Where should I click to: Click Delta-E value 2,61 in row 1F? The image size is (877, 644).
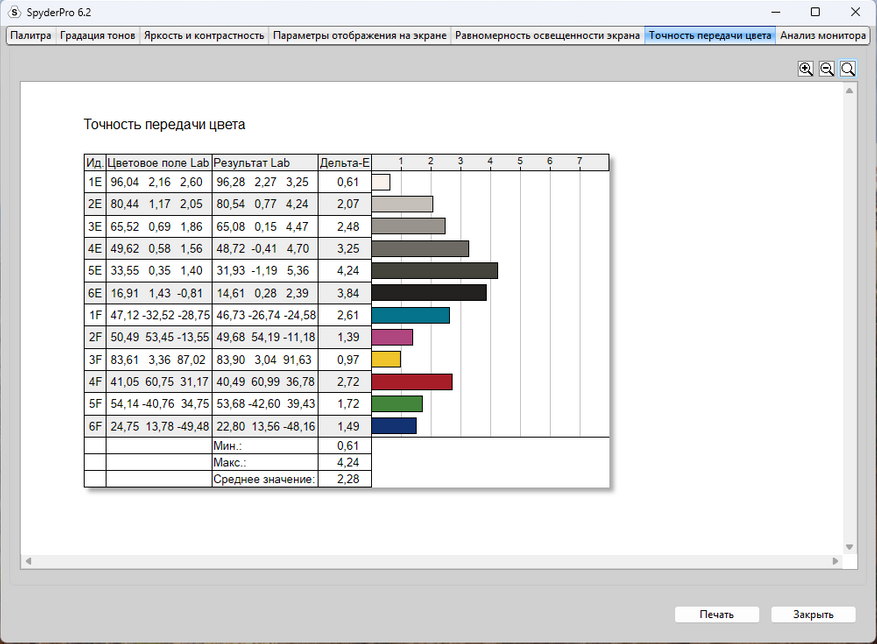(x=348, y=315)
